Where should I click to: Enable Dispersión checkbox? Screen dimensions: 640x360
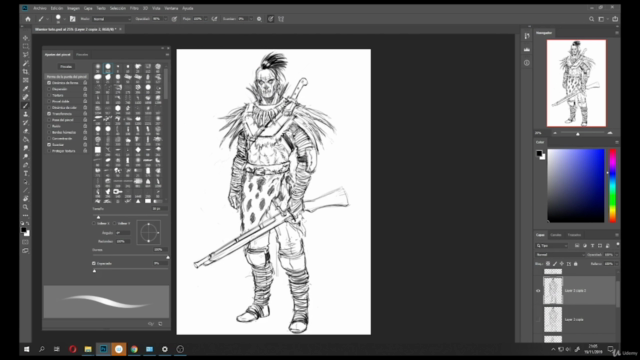[49, 89]
